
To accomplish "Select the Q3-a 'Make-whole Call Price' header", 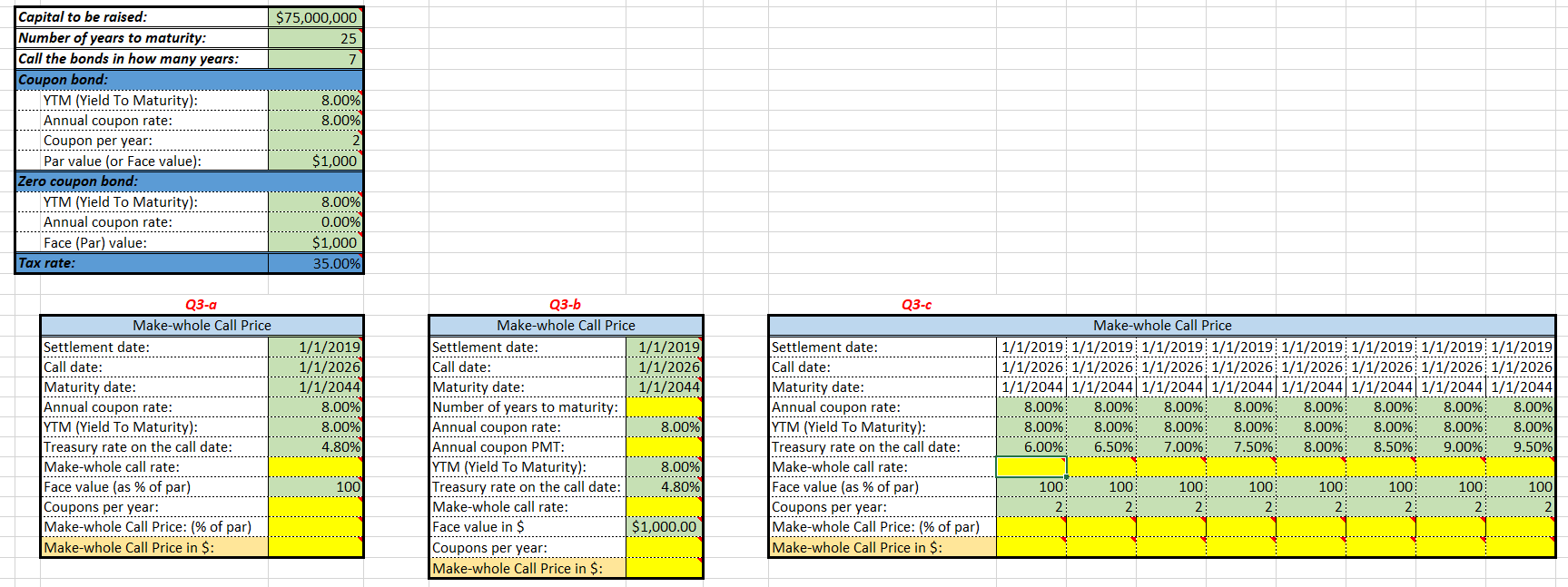I will coord(202,325).
